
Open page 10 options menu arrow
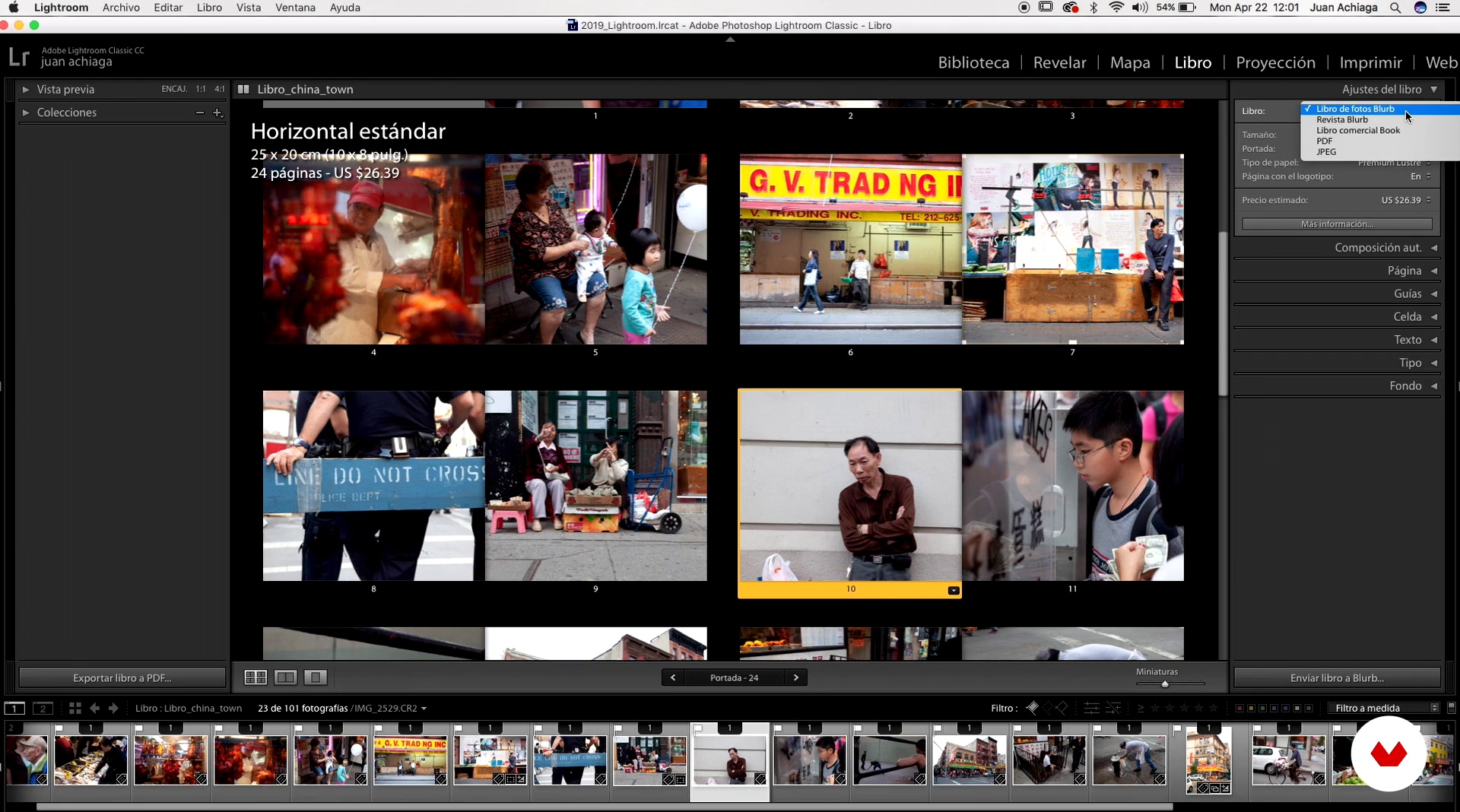click(x=954, y=591)
